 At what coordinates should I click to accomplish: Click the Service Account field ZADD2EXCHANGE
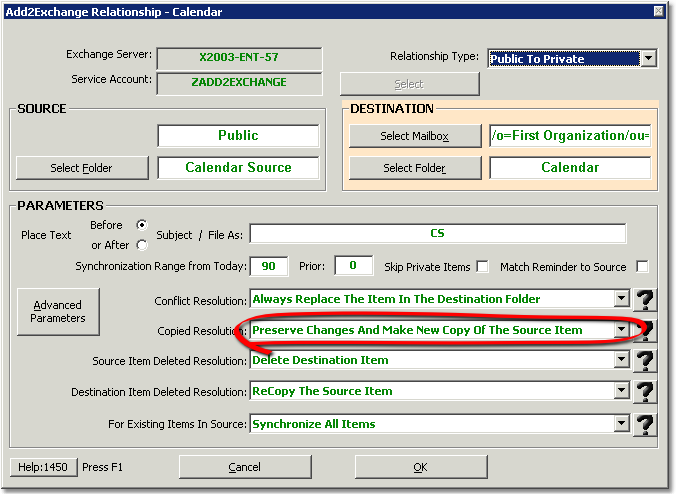[239, 82]
